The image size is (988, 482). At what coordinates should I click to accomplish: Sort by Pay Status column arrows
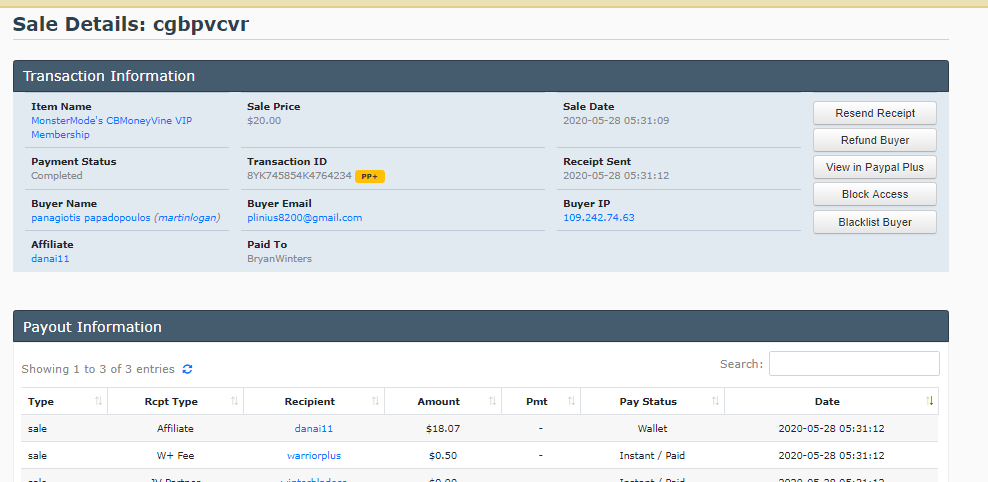tap(715, 401)
